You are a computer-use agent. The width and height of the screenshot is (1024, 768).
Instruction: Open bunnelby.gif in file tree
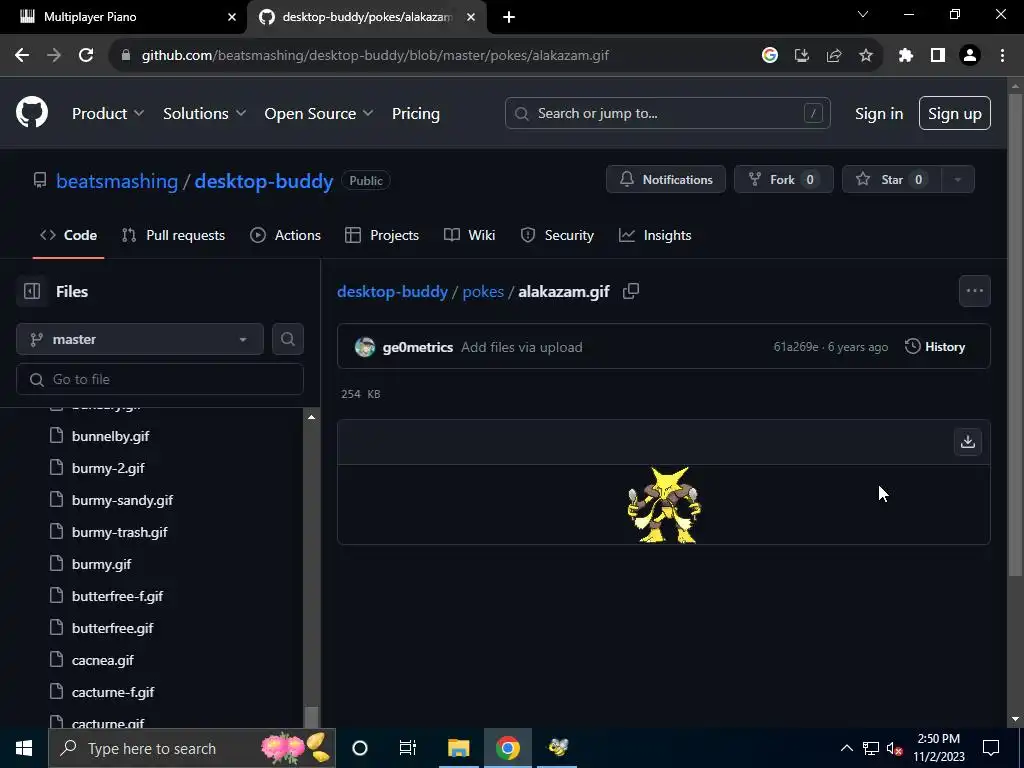[110, 436]
